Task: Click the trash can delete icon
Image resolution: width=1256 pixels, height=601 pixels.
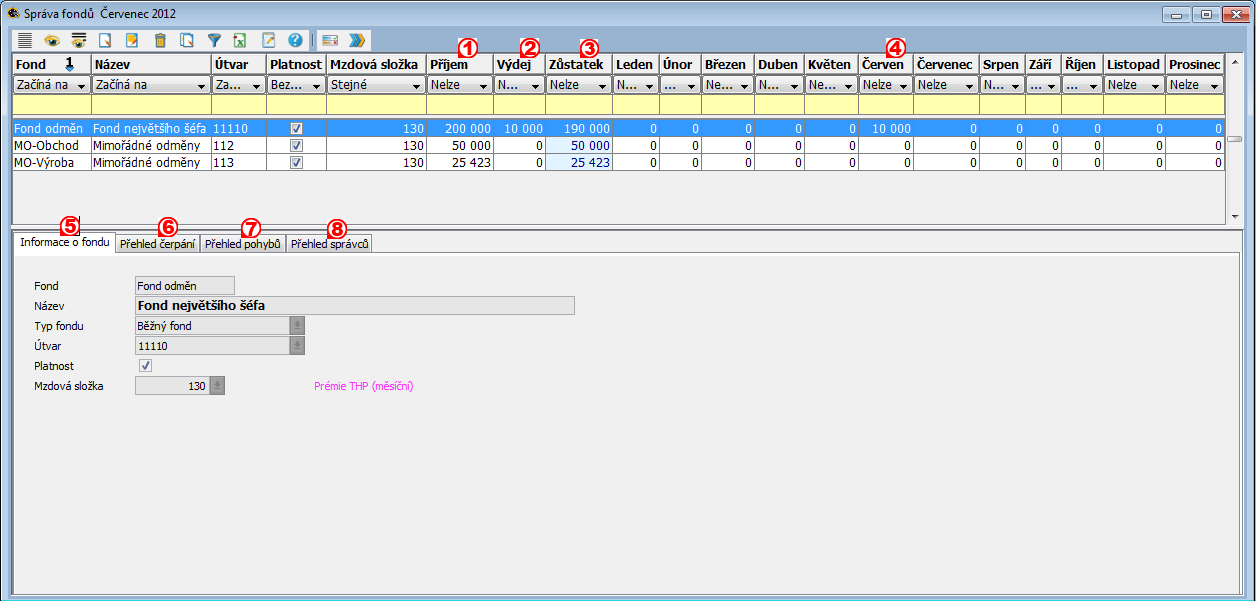Action: 160,41
